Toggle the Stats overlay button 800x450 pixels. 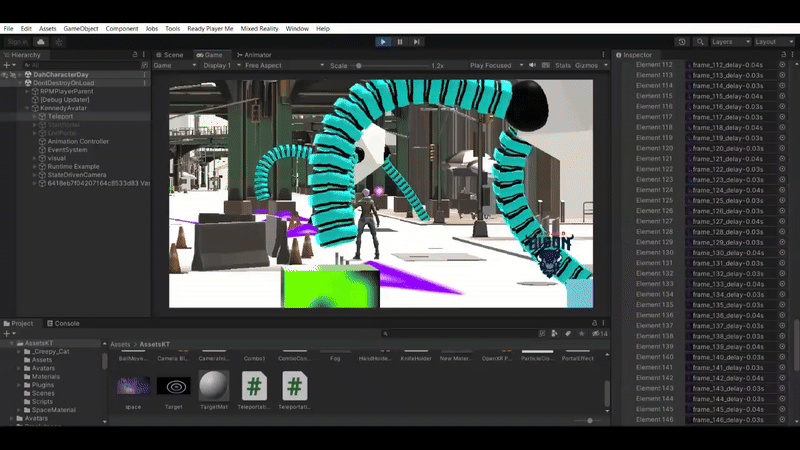563,65
